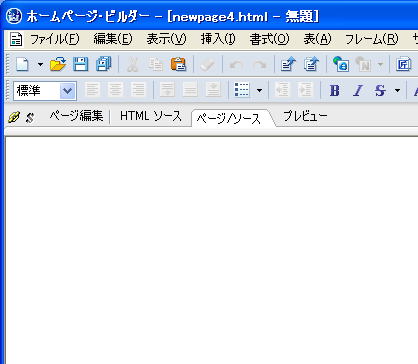Viewport: 418px width, 364px height.
Task: Click the Copy icon
Action: (x=155, y=64)
